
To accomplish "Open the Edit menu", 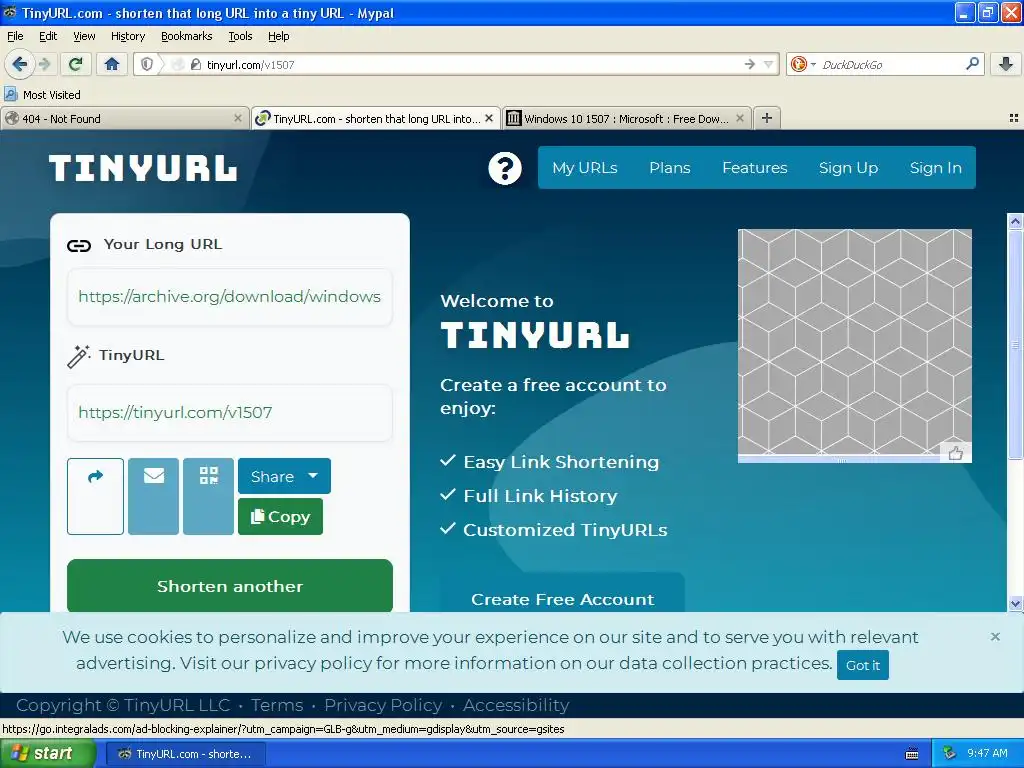I will point(48,36).
